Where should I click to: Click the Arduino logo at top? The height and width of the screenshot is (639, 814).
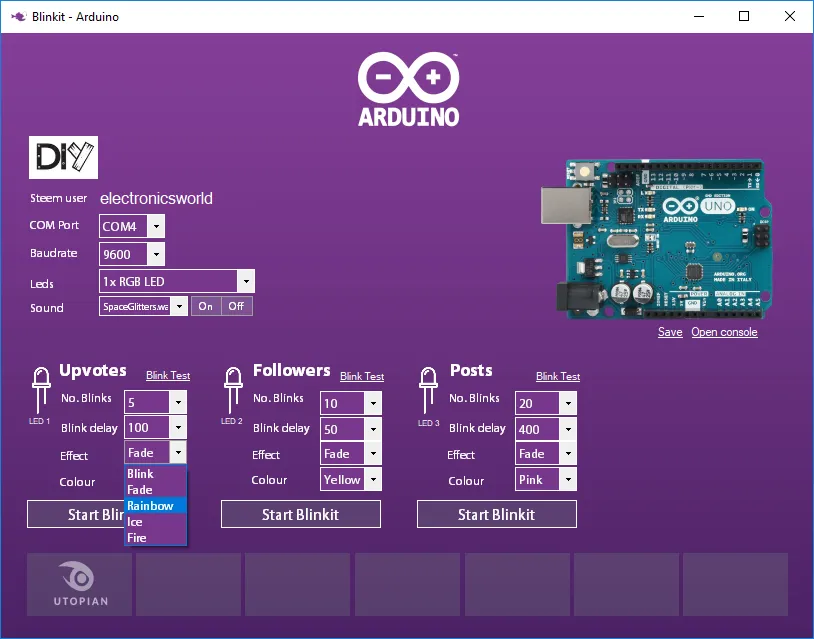pos(408,89)
